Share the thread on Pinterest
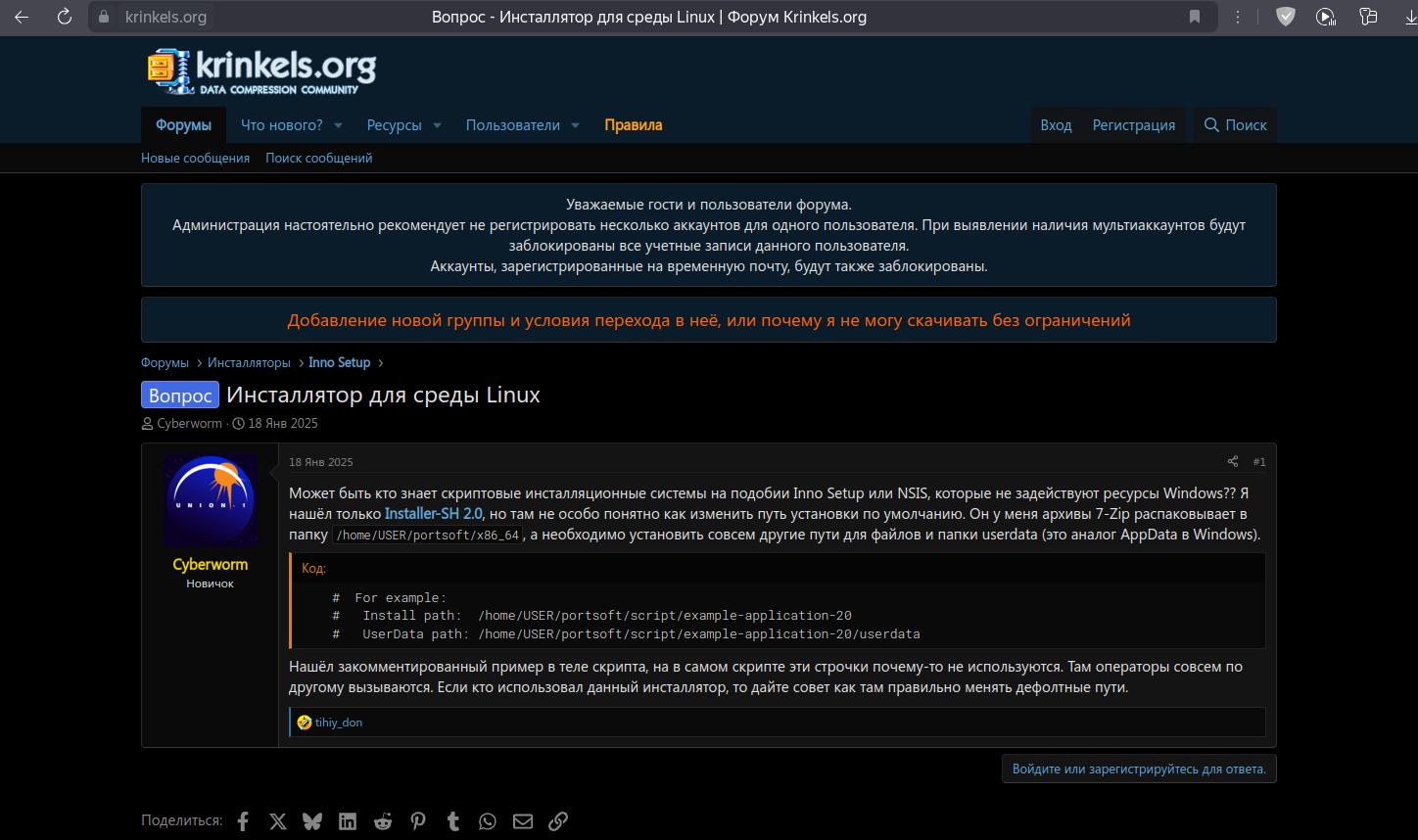 pyautogui.click(x=418, y=821)
